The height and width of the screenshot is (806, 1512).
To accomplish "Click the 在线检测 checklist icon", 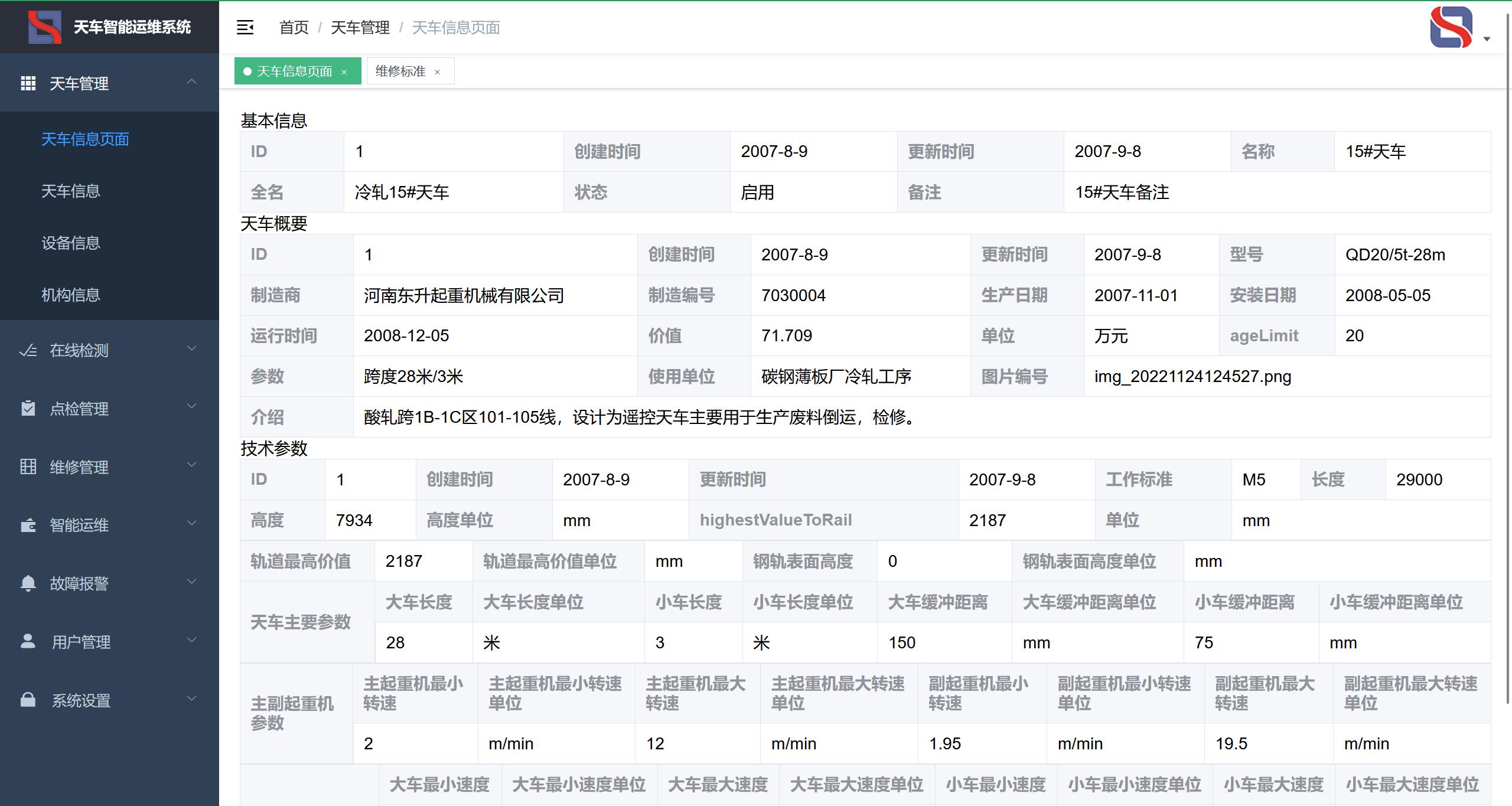I will [x=28, y=351].
